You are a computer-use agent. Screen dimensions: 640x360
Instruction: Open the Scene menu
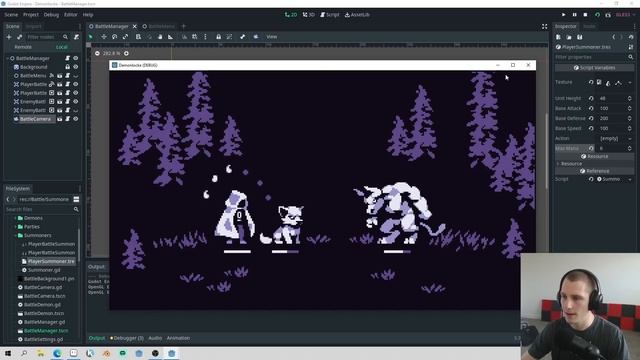click(x=11, y=15)
